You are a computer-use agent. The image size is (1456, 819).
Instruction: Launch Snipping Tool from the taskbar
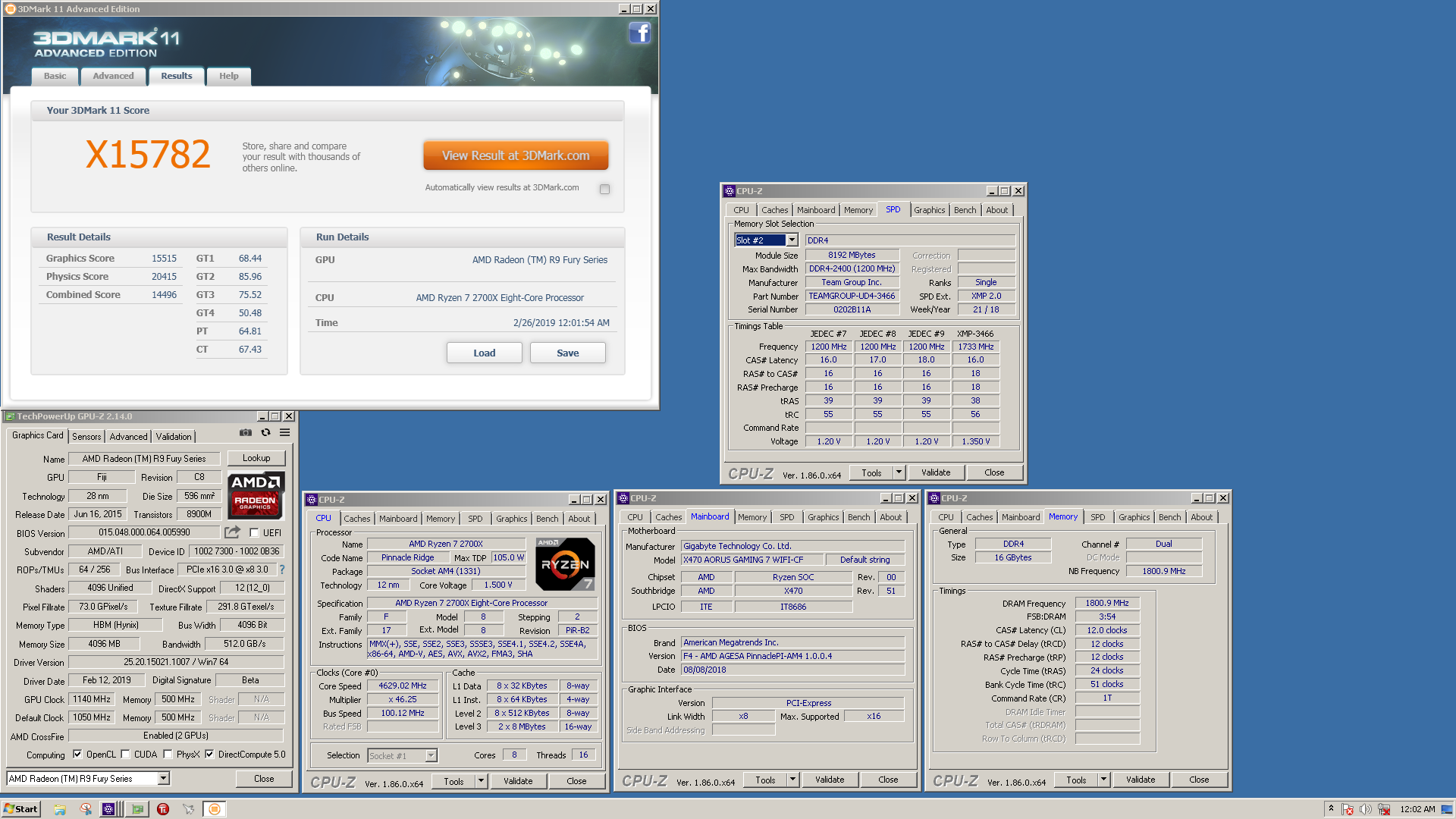click(x=86, y=809)
